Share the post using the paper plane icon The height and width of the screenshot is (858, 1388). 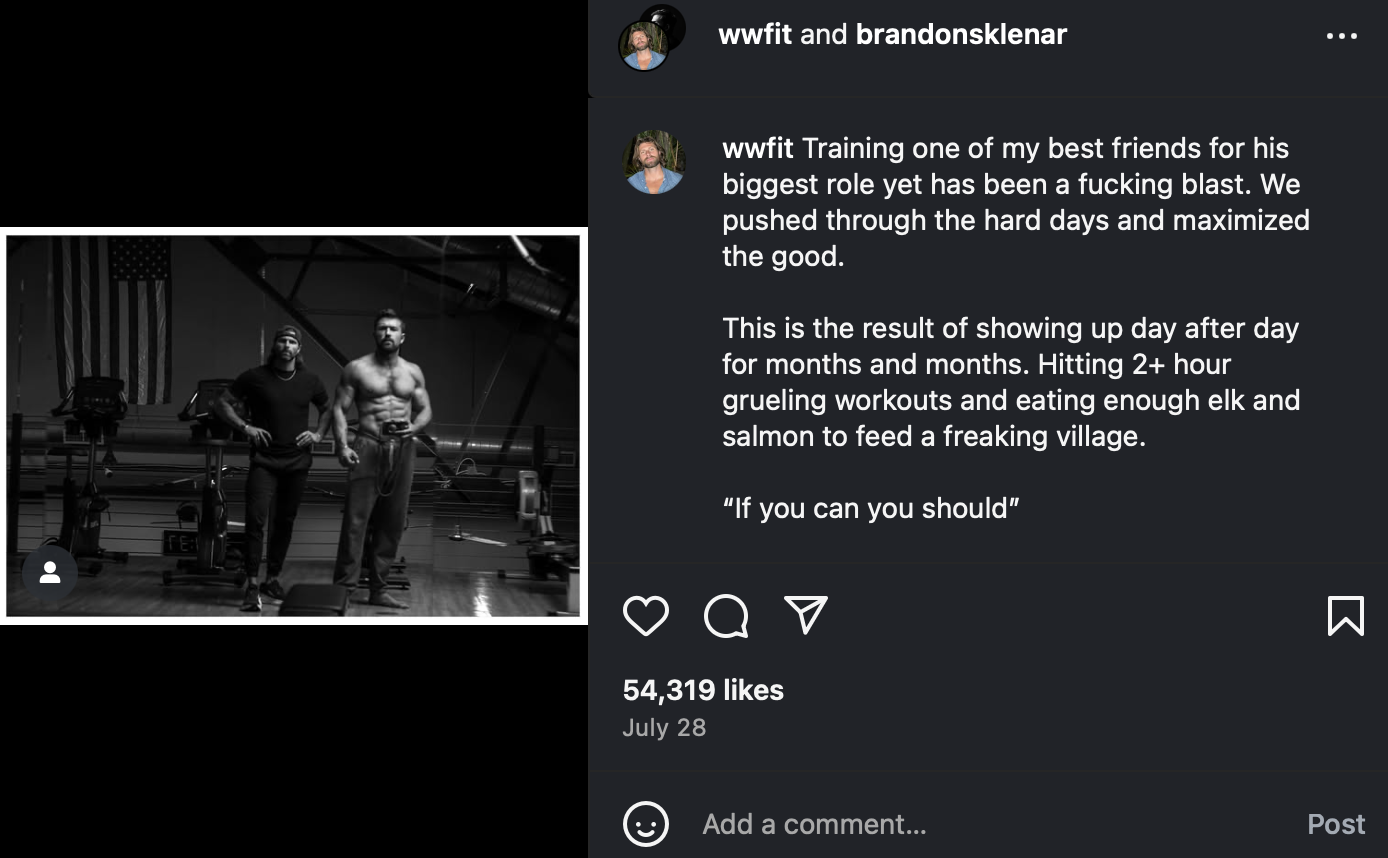pos(806,616)
